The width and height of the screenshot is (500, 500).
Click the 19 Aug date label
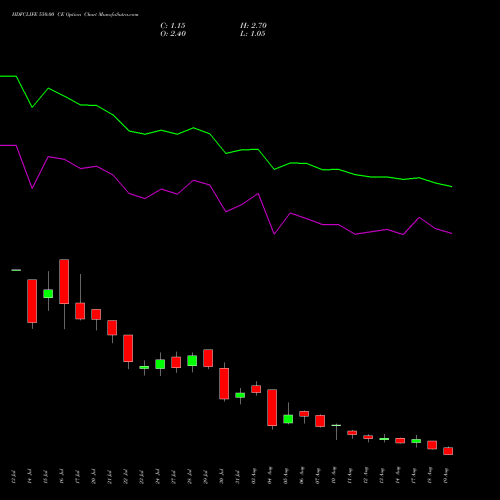coord(446,476)
